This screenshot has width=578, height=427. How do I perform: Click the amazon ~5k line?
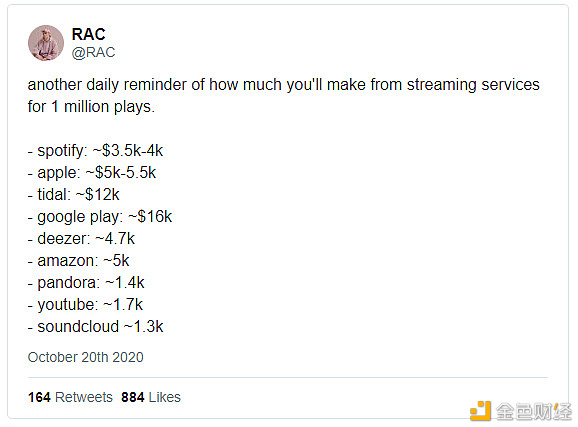tap(79, 261)
